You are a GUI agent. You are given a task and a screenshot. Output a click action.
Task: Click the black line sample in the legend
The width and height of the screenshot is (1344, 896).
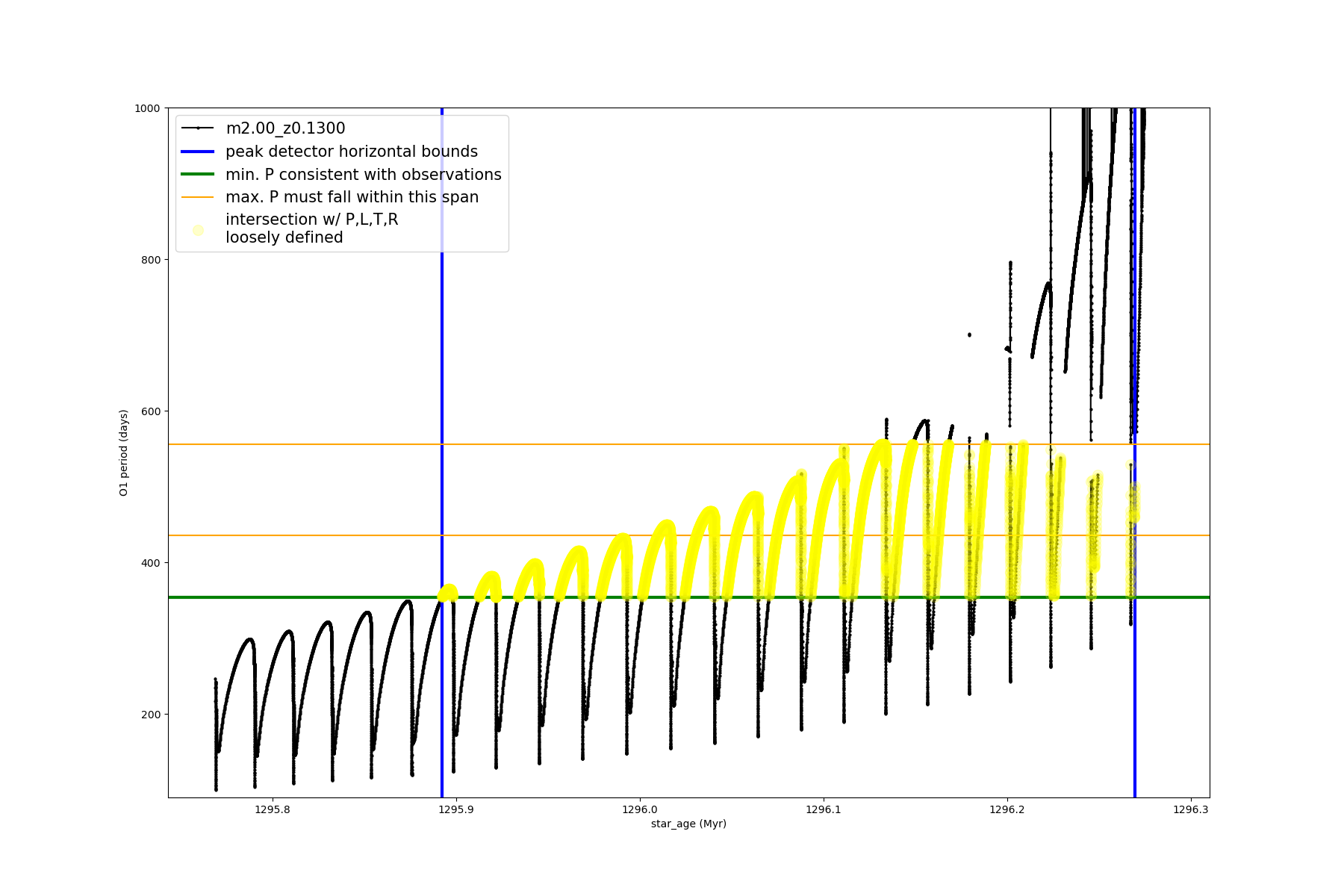click(x=198, y=128)
